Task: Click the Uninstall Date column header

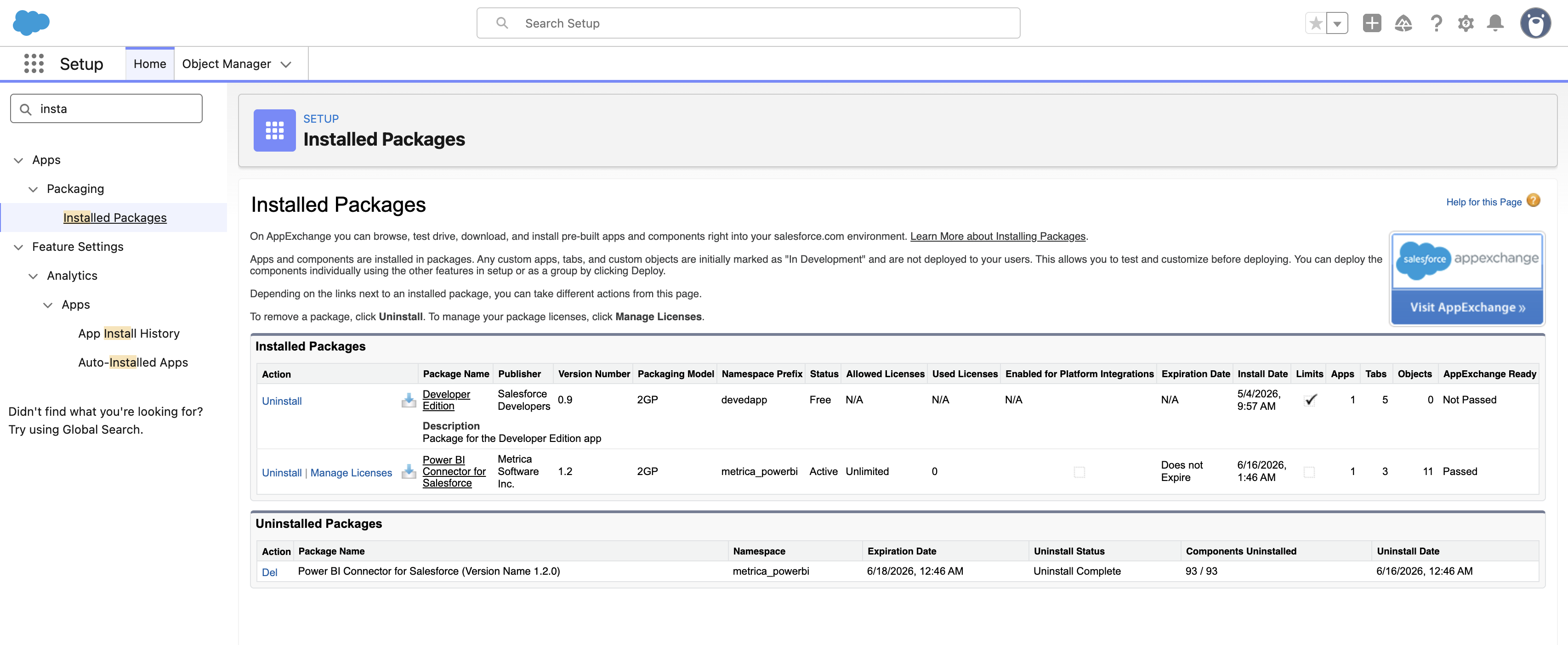Action: [x=1408, y=551]
